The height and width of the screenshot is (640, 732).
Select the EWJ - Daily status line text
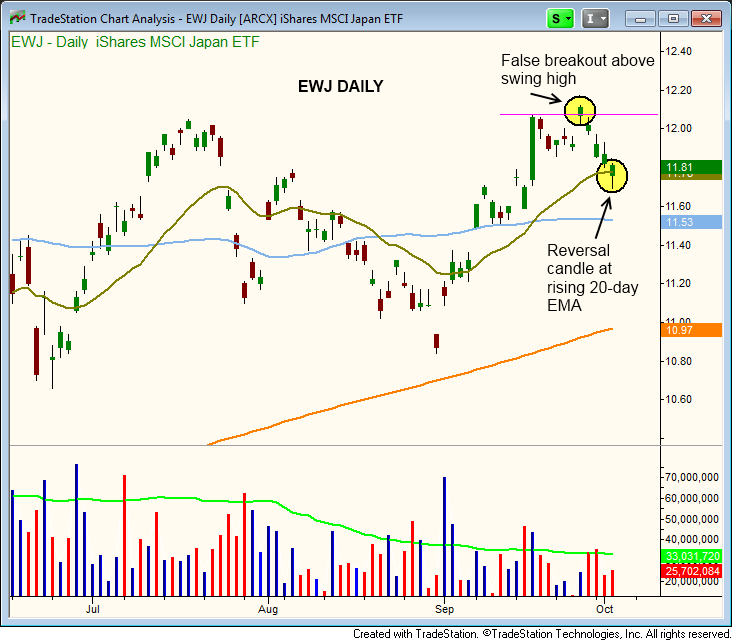coord(135,42)
